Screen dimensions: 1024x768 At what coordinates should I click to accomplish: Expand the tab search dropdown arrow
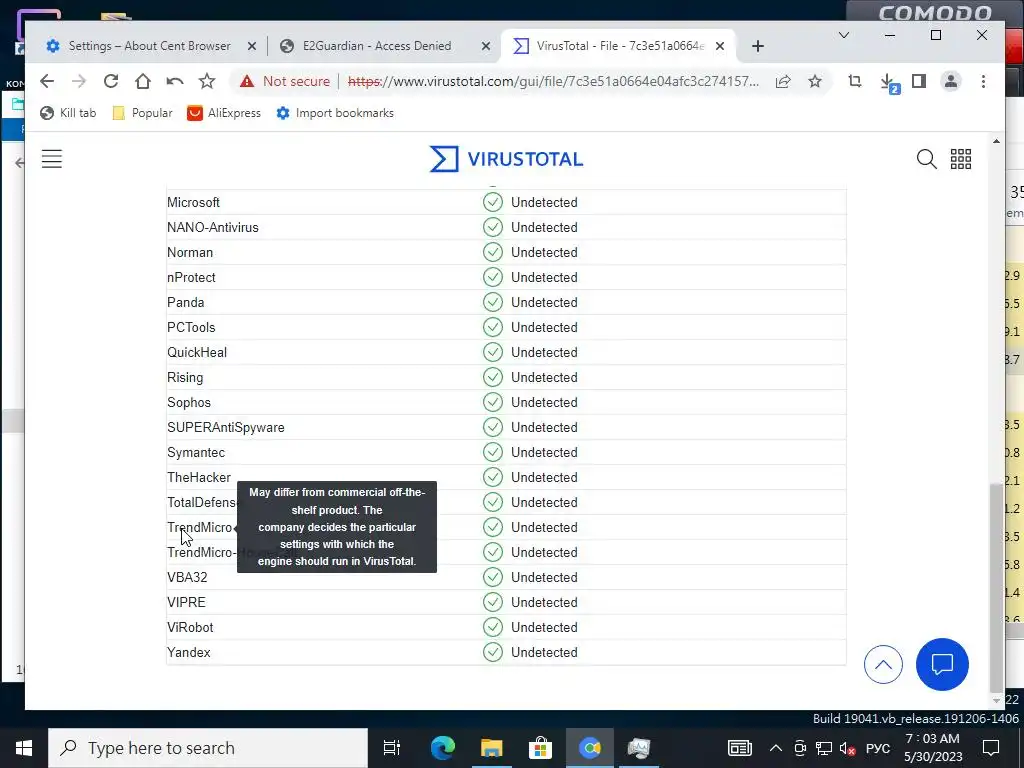tap(844, 35)
